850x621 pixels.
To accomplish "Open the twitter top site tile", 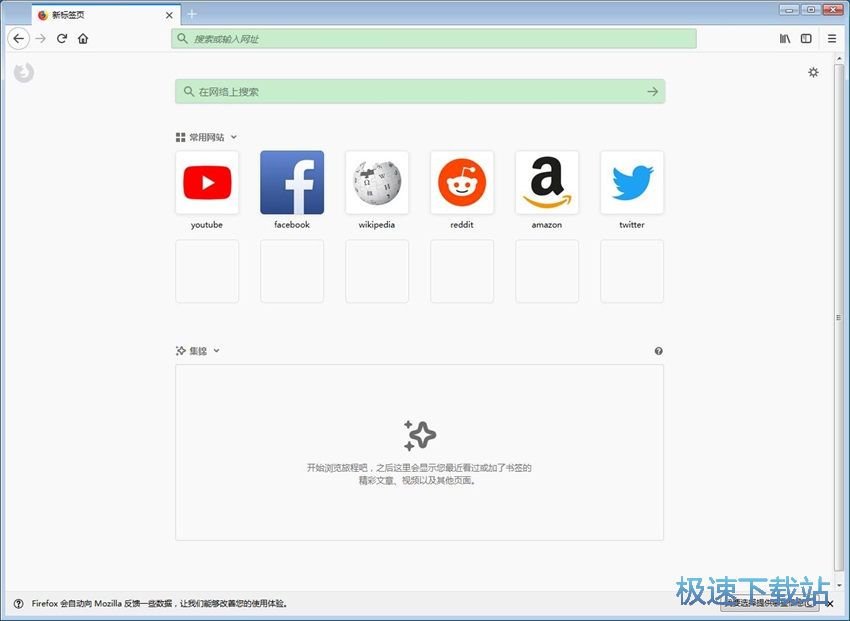I will [632, 183].
